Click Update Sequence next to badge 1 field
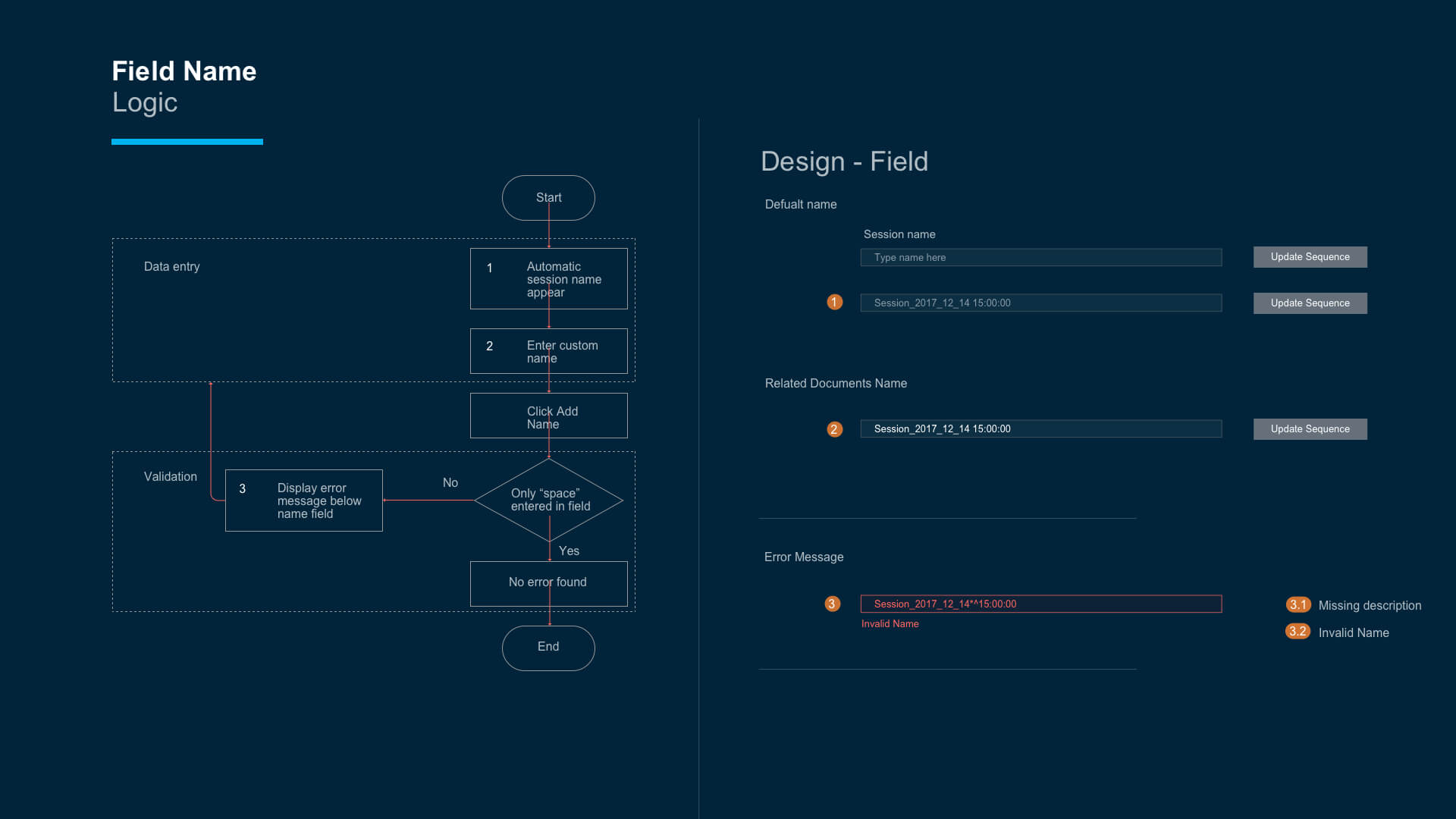The width and height of the screenshot is (1456, 819). coord(1310,303)
